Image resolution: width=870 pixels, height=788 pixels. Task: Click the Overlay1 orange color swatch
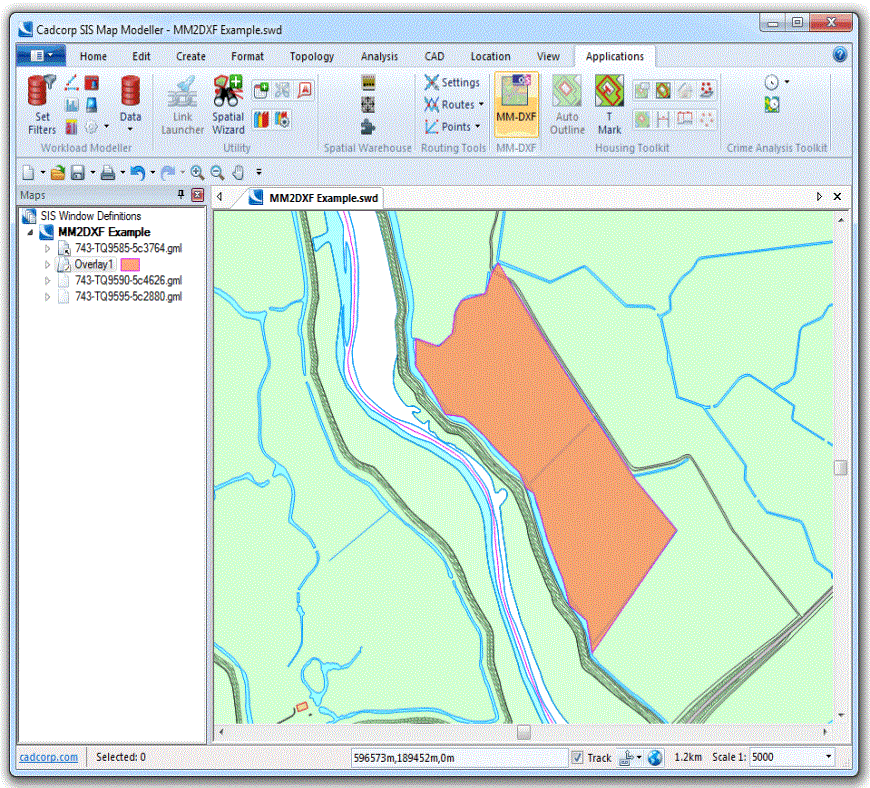(130, 265)
